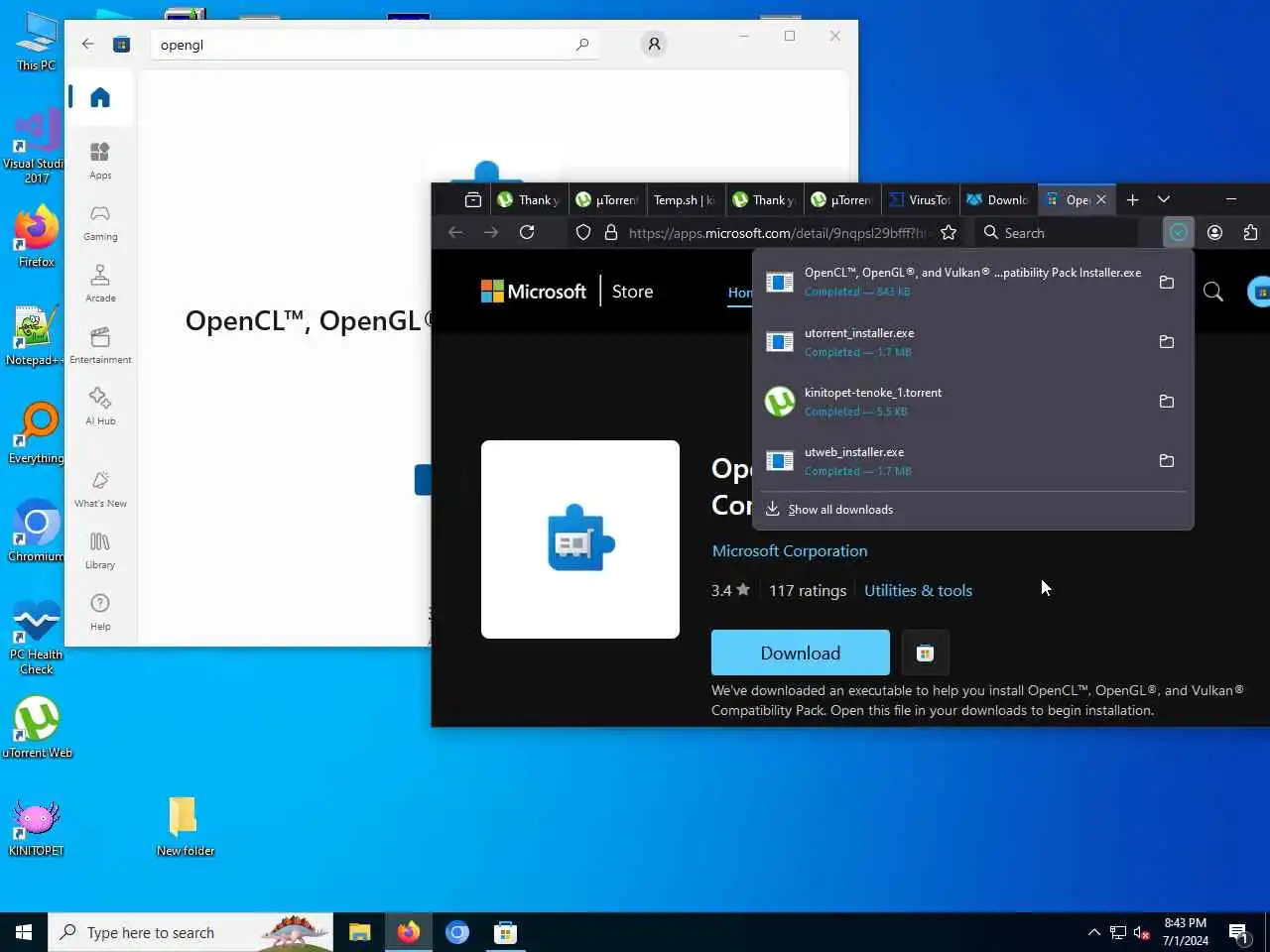
Task: Click the opengl search field in Microsoft Store
Action: 374,45
